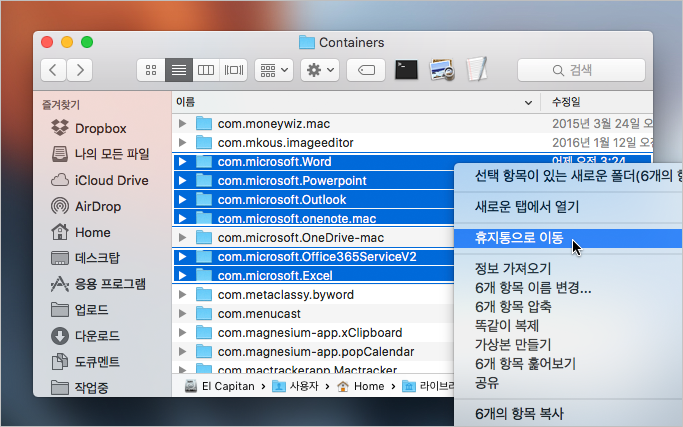The image size is (683, 427).
Task: Choose 가상본 만들기 from context menu
Action: [568, 345]
